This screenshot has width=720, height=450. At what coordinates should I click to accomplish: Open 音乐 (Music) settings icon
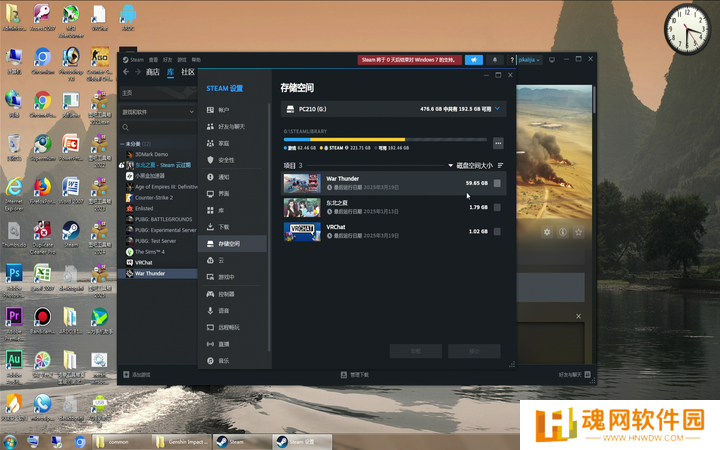pos(210,361)
